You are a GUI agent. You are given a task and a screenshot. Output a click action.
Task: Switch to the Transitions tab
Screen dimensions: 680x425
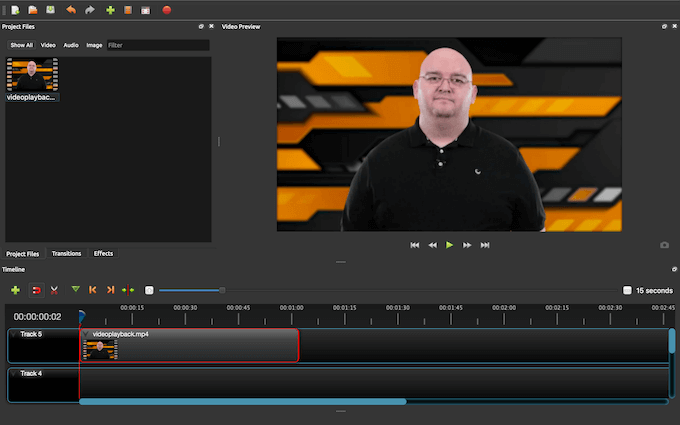(66, 253)
